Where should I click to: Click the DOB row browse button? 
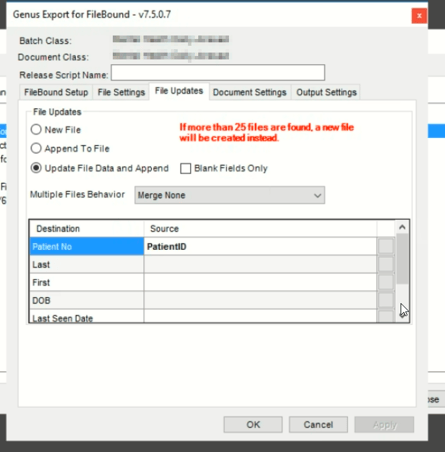pyautogui.click(x=386, y=301)
